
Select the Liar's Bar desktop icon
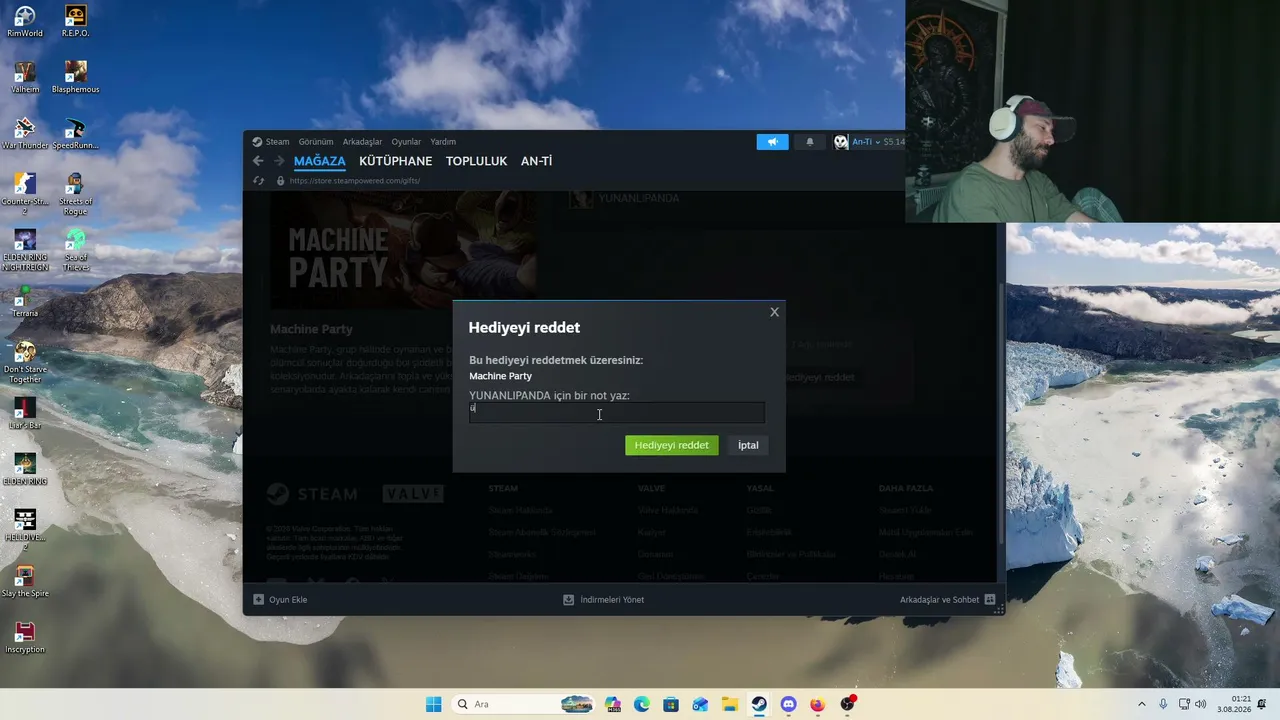pyautogui.click(x=25, y=413)
